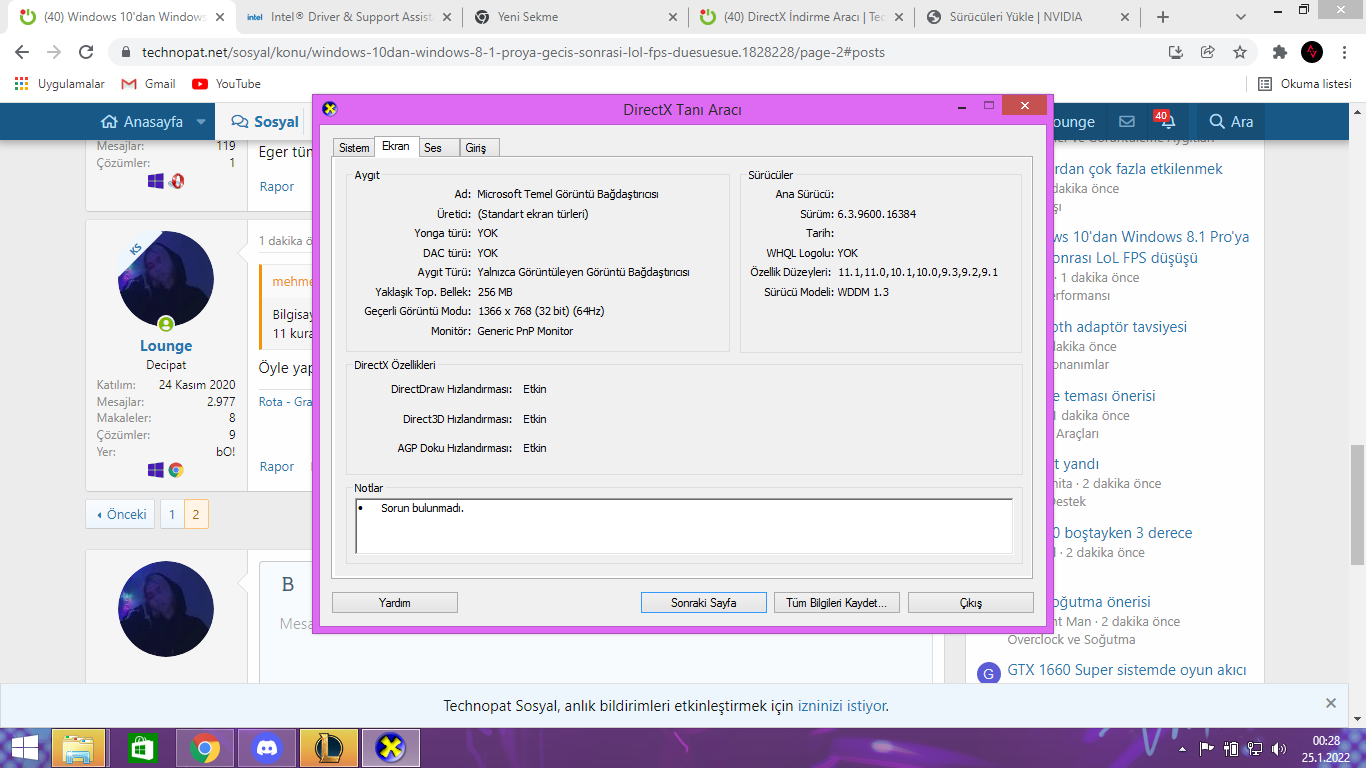Click the volume icon in system tray
This screenshot has height=768, width=1366.
coord(1278,748)
